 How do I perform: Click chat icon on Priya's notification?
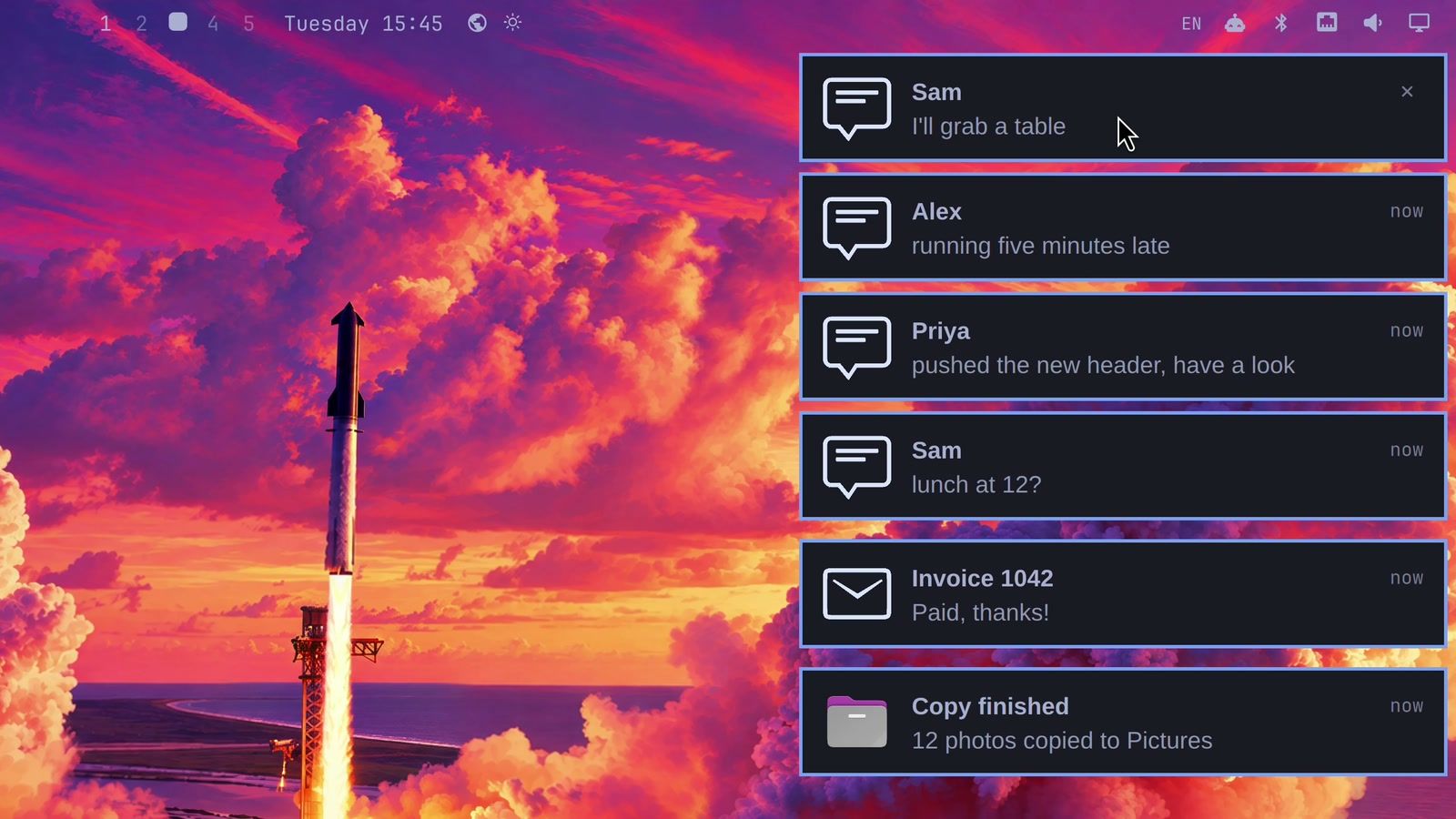856,347
